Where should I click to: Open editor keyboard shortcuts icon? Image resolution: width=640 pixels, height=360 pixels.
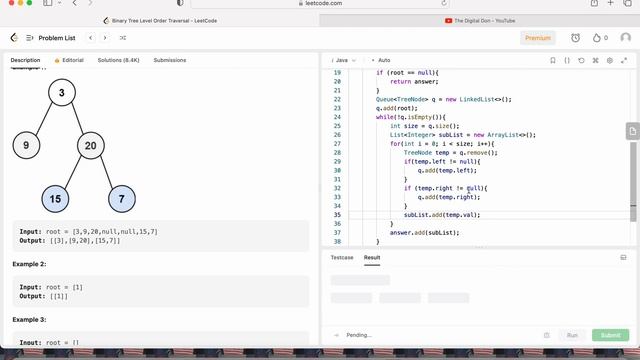click(596, 60)
